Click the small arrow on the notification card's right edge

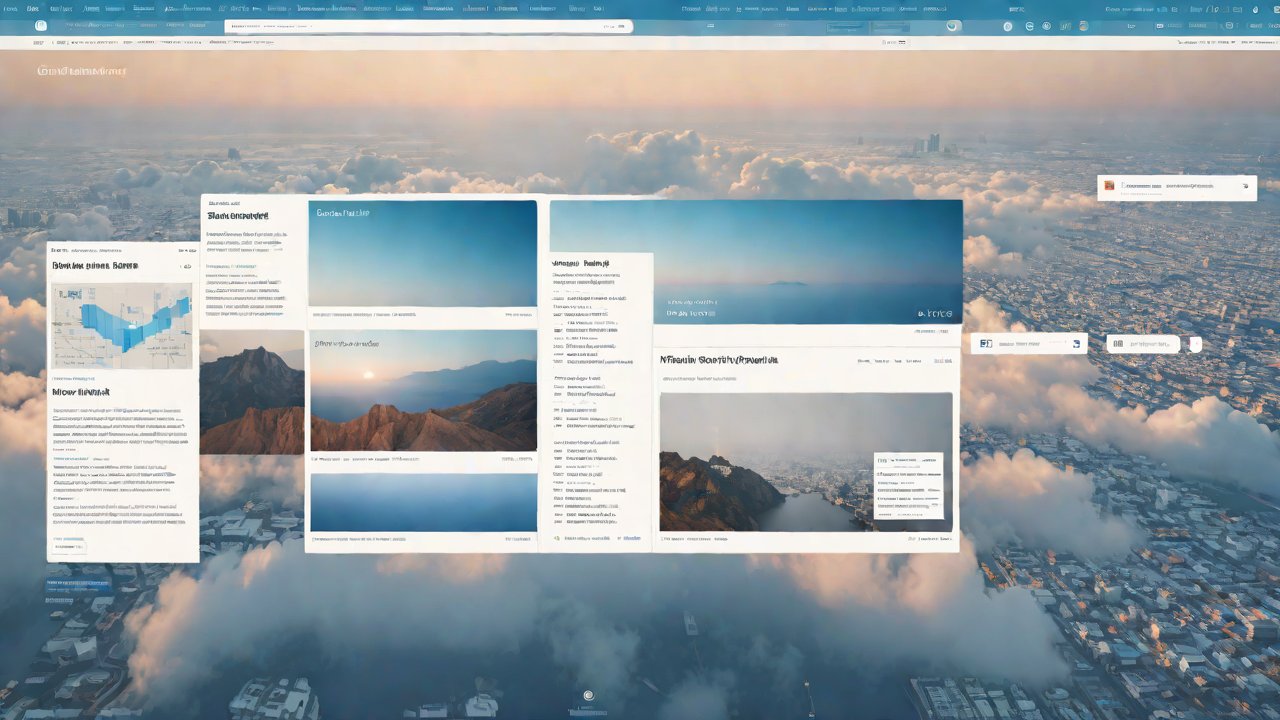[x=1245, y=185]
